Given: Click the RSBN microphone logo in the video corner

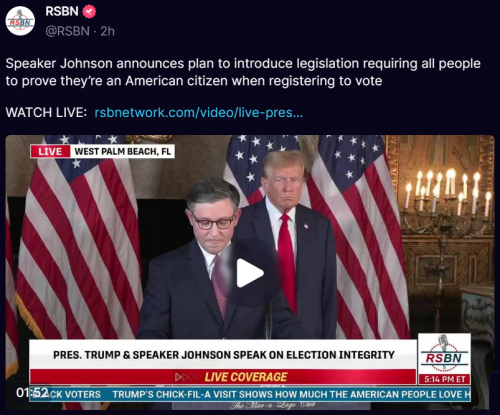Looking at the screenshot, I should click(444, 354).
